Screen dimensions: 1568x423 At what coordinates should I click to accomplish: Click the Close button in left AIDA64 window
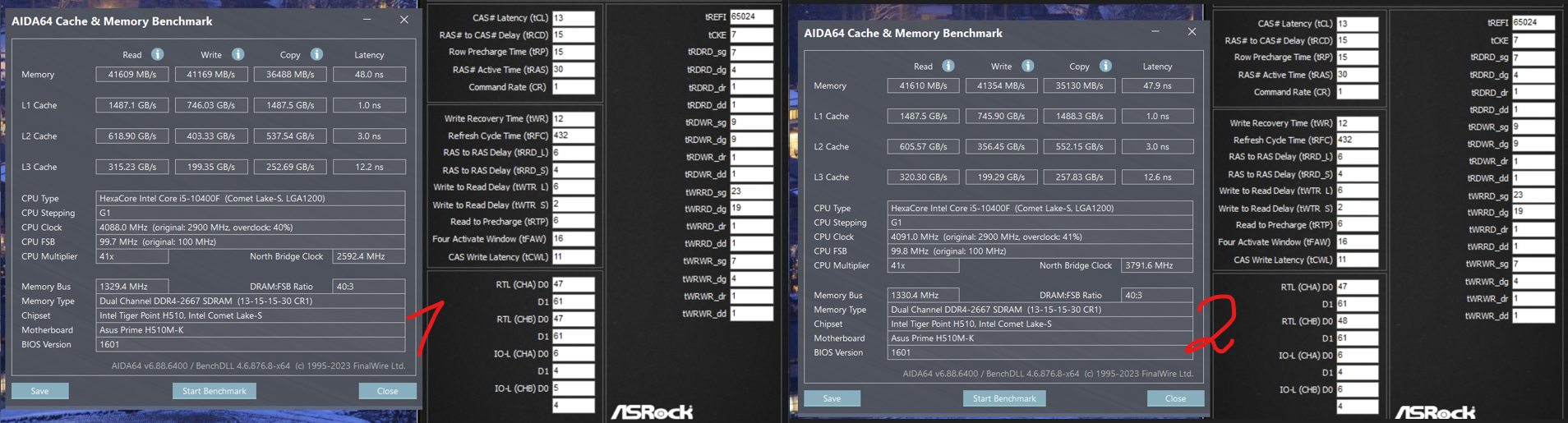pos(387,391)
